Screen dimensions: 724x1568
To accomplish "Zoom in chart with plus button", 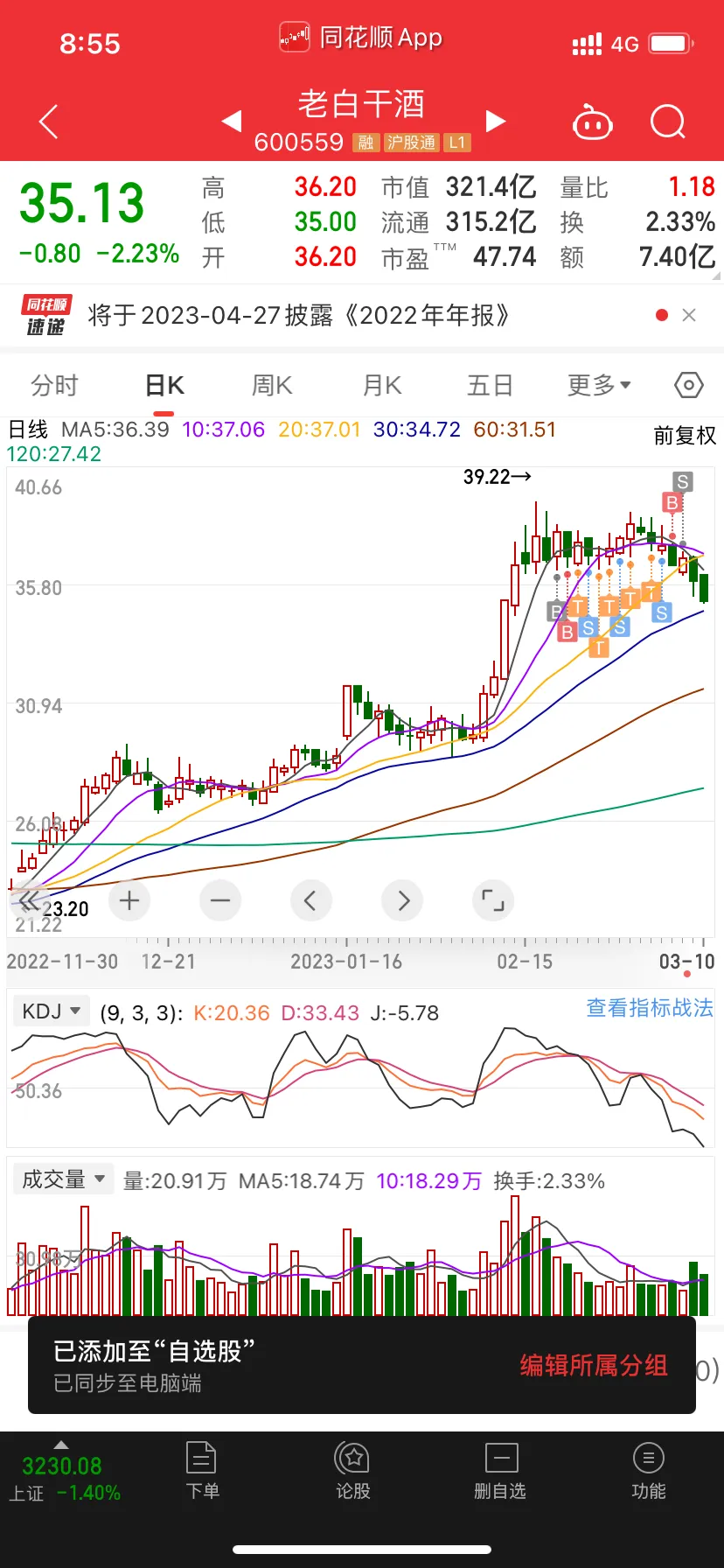I will 129,900.
